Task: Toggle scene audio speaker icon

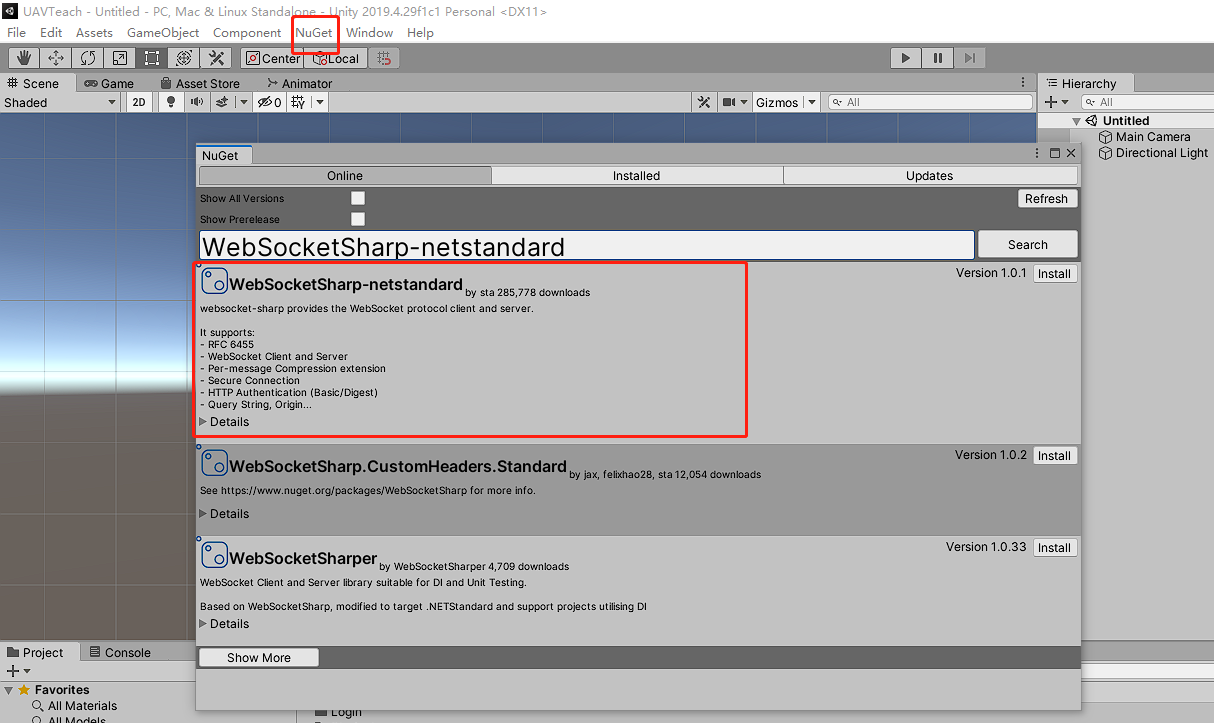Action: pyautogui.click(x=197, y=102)
